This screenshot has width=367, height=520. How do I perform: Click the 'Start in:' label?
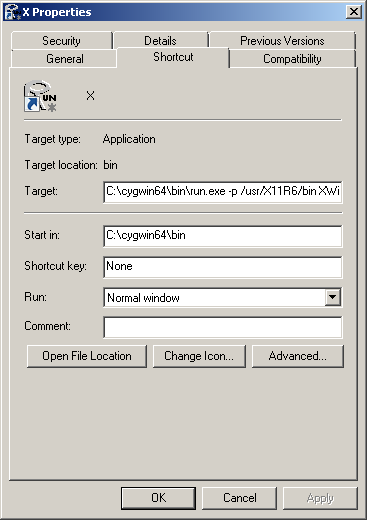[42, 235]
